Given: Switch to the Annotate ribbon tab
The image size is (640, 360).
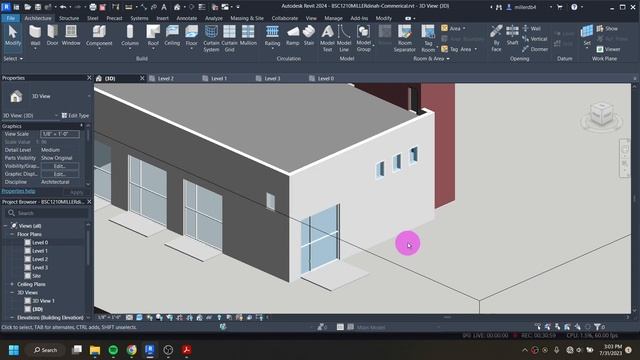Looking at the screenshot, I should click(x=187, y=18).
